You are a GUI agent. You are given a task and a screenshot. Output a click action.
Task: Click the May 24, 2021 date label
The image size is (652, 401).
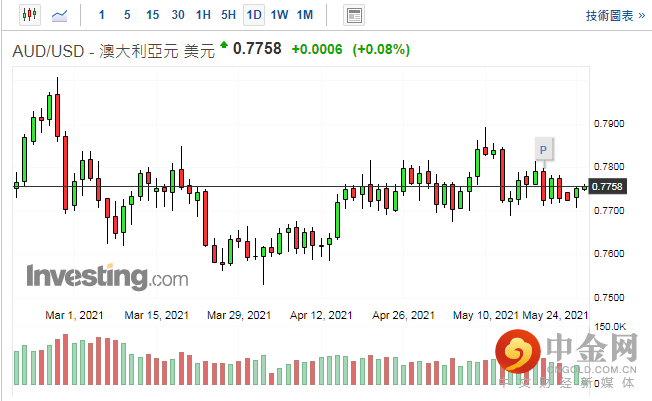(555, 315)
